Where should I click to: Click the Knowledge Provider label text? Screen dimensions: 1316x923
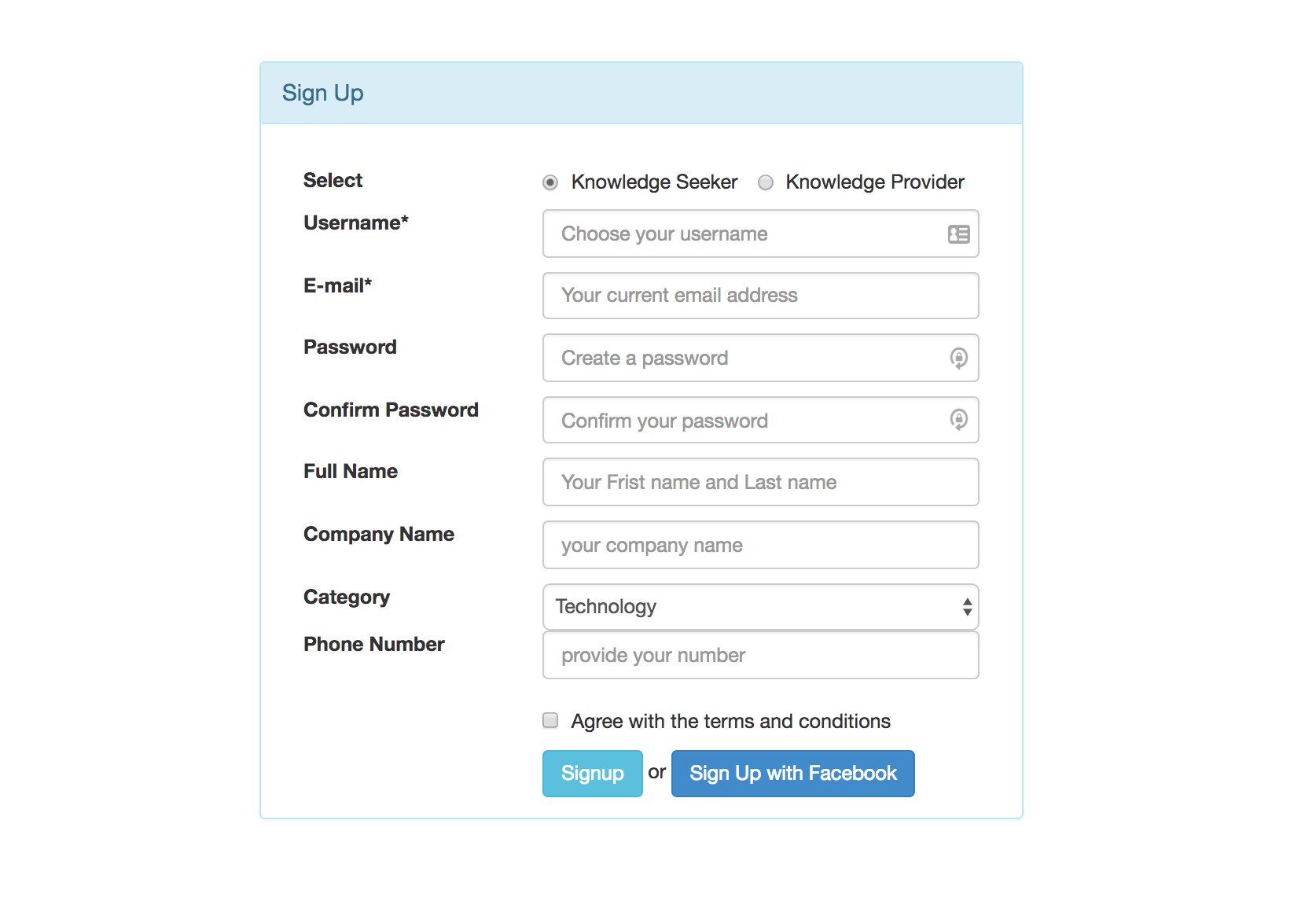coord(874,182)
